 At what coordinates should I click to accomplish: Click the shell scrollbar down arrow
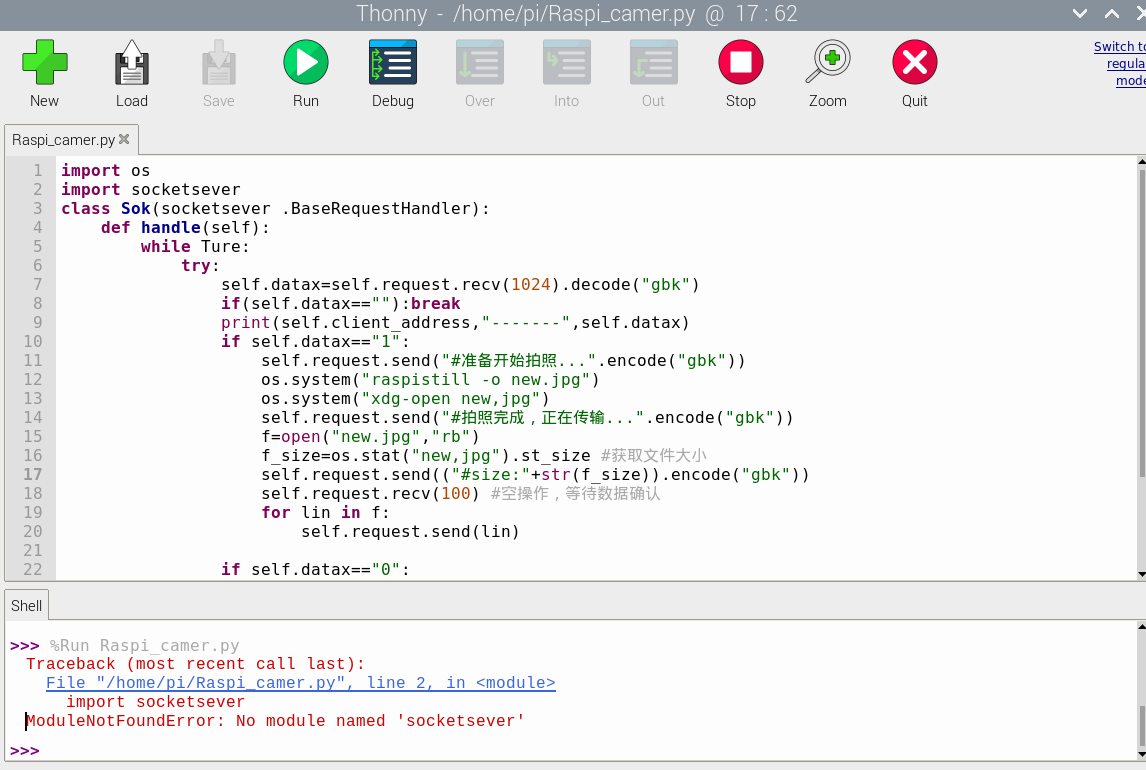1141,755
